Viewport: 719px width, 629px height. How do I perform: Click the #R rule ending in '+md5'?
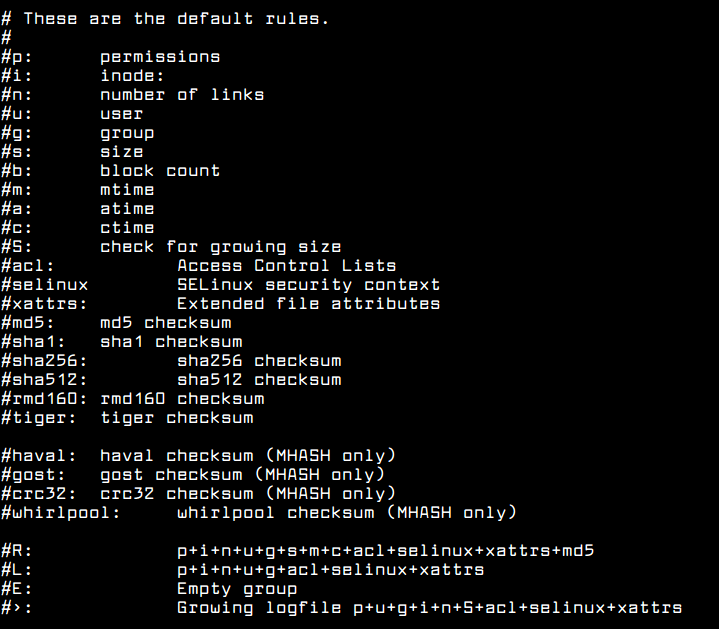(390, 551)
